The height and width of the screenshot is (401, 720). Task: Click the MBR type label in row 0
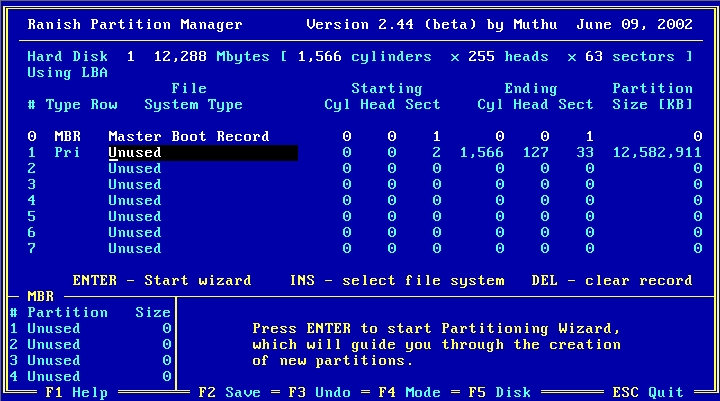coord(68,136)
